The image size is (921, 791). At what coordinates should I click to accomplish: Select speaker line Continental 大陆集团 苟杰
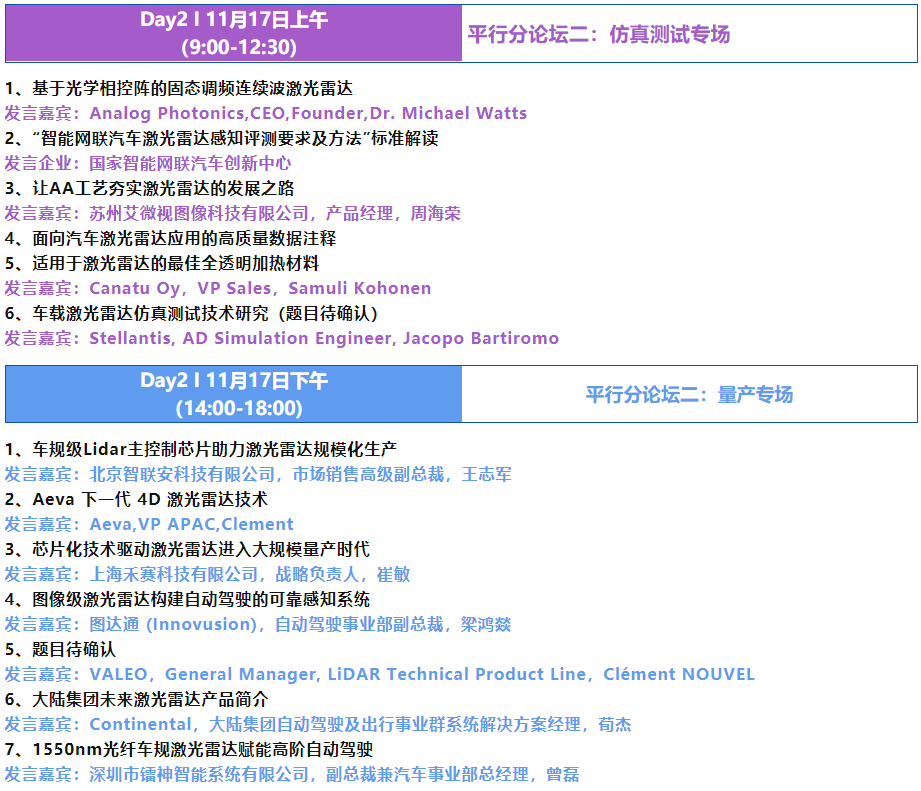point(318,724)
